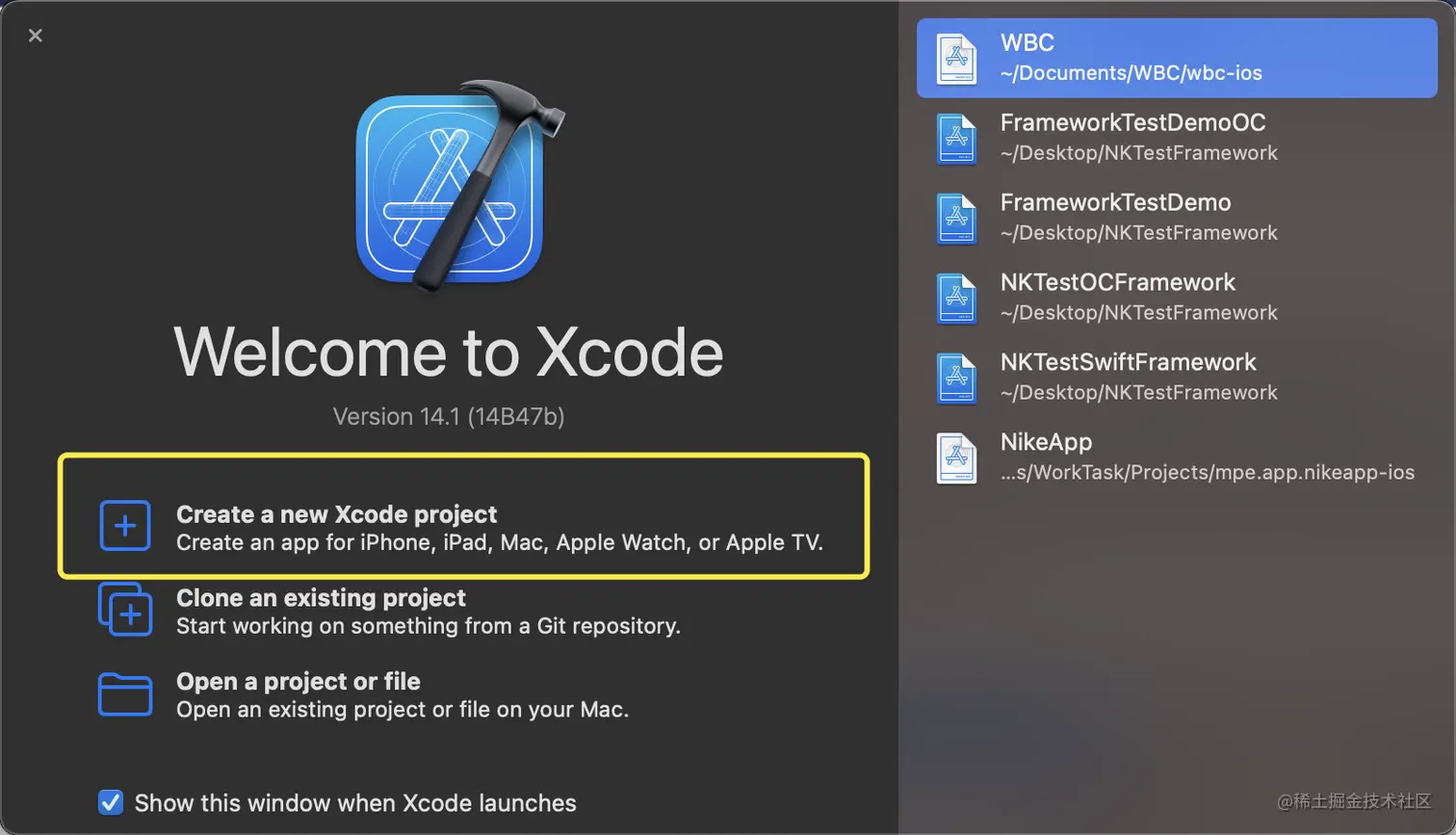Click the plus icon for new Xcode project
This screenshot has height=835, width=1456.
125,526
